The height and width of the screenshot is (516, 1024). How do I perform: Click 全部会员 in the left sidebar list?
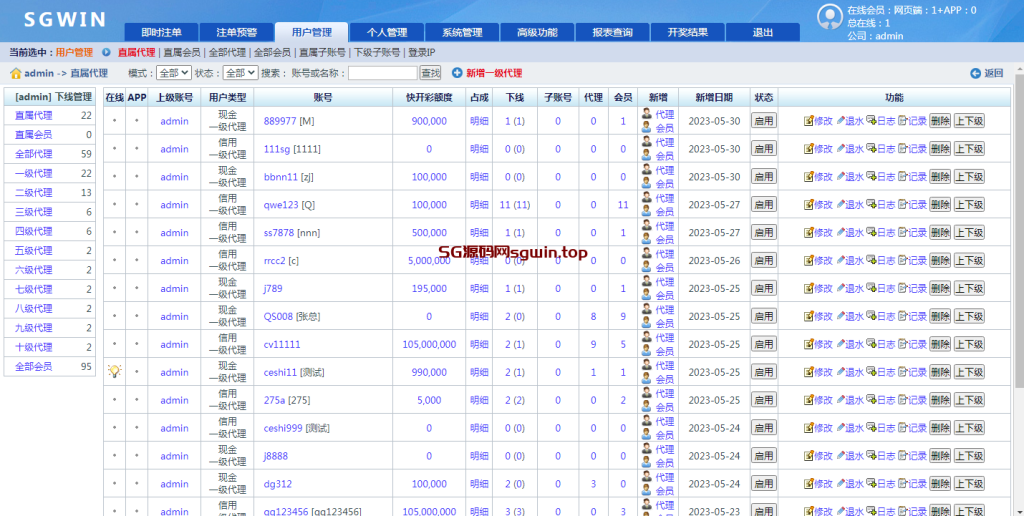[x=33, y=366]
